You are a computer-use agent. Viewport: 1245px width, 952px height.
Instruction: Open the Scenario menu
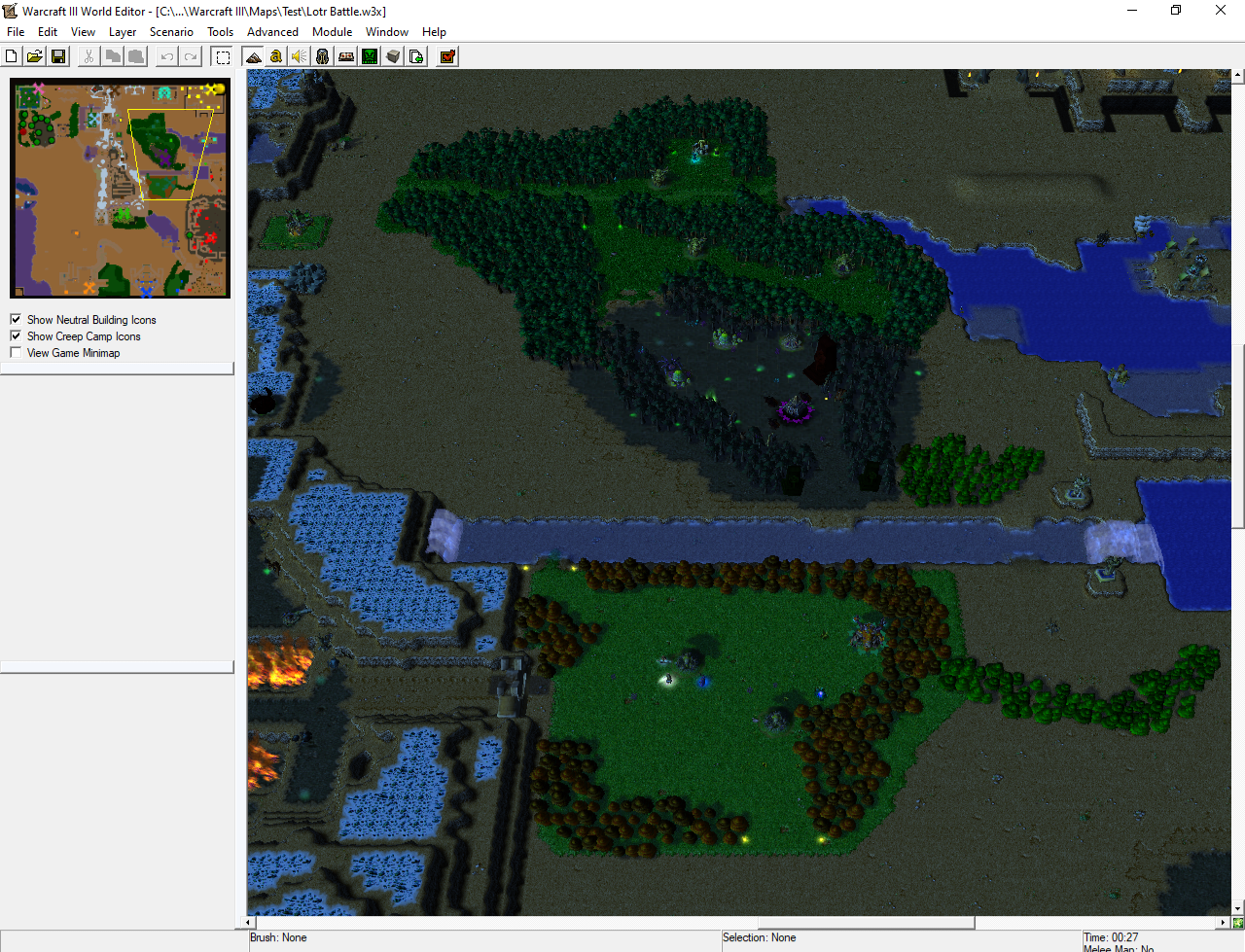(171, 32)
